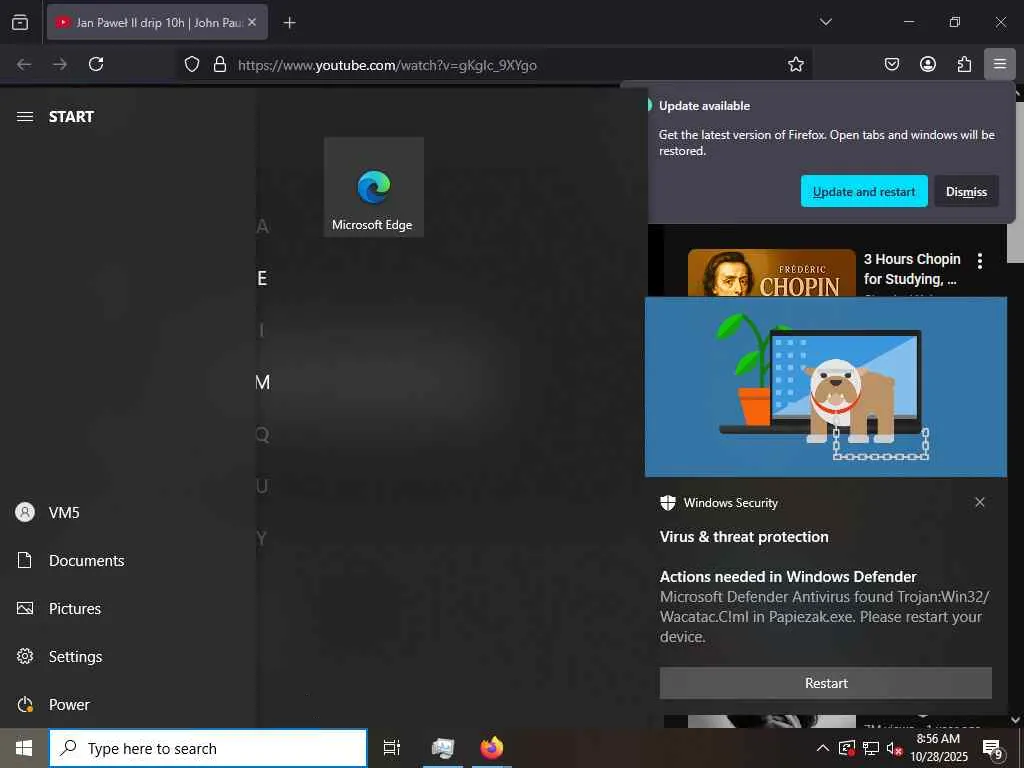Save the page to Pocket
This screenshot has height=768, width=1024.
tap(891, 64)
